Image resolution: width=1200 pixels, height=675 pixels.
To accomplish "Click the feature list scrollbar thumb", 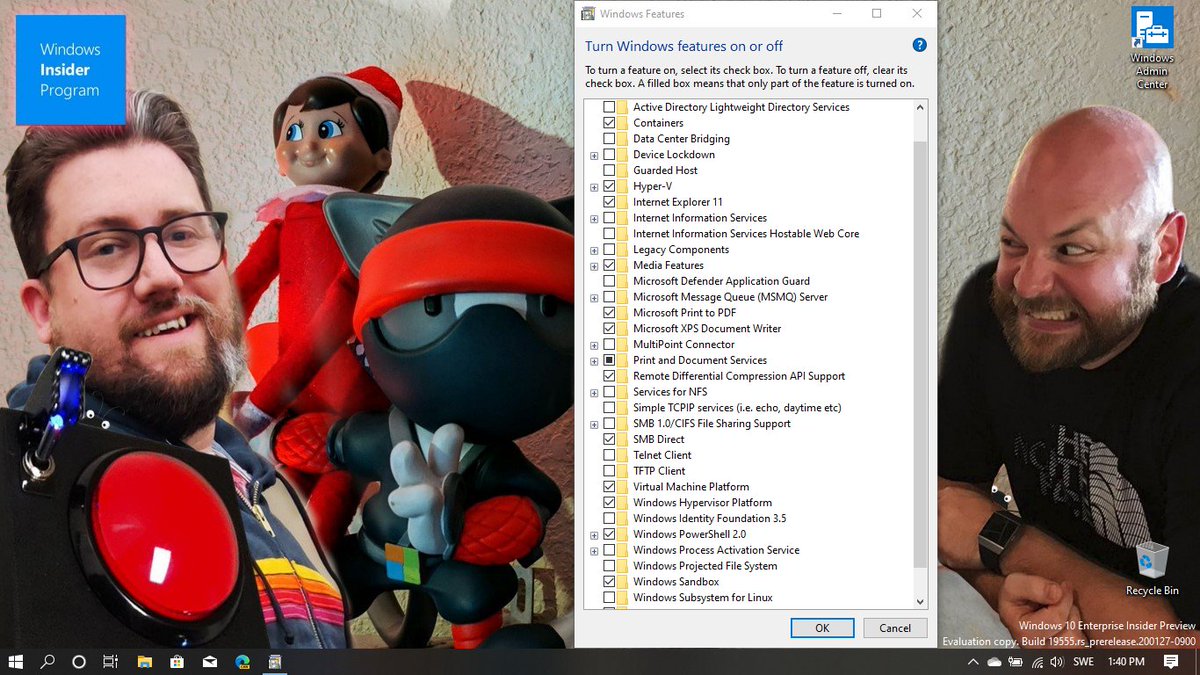I will [x=921, y=355].
